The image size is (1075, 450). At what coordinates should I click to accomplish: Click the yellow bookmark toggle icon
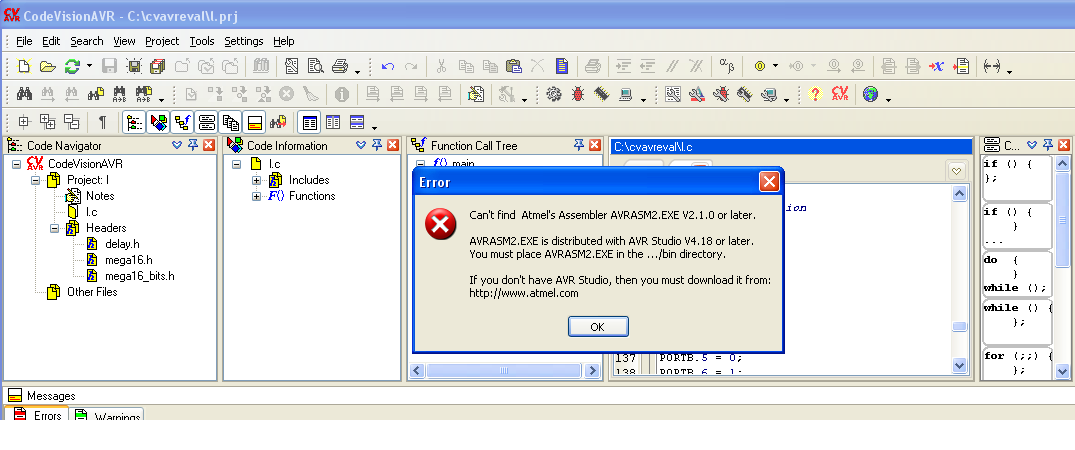(760, 67)
